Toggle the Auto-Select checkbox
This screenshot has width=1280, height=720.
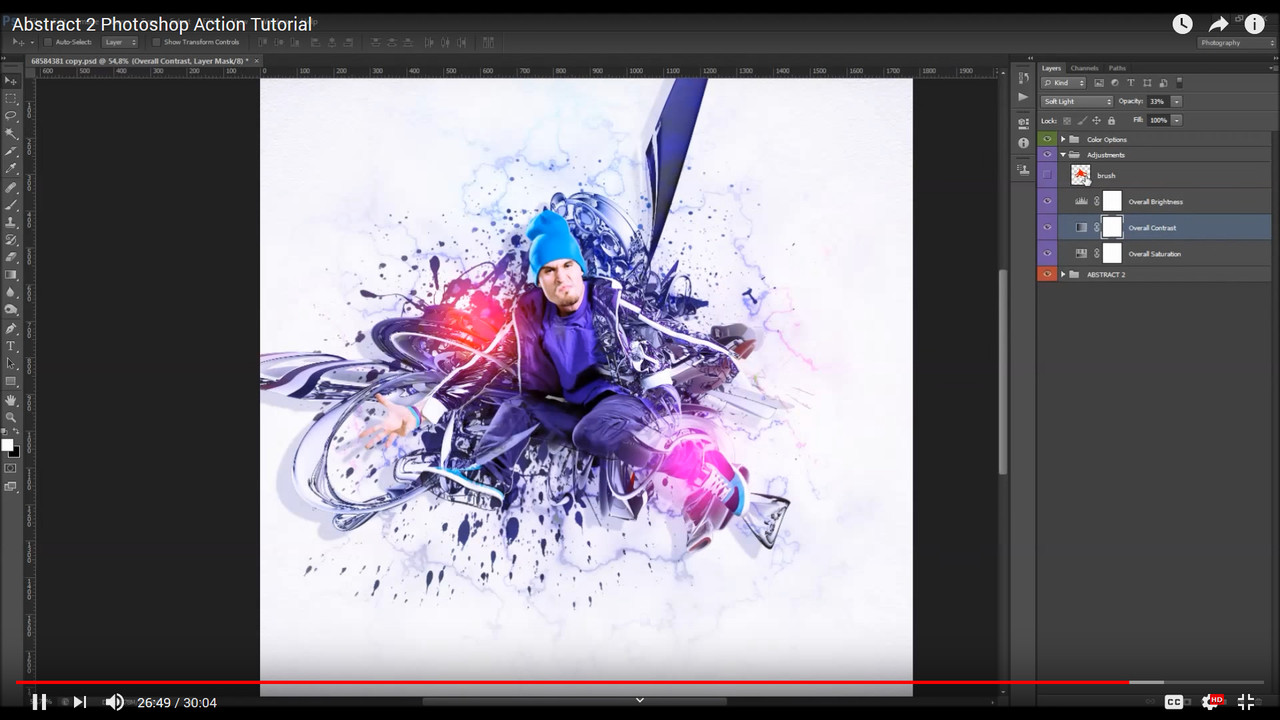(x=48, y=42)
